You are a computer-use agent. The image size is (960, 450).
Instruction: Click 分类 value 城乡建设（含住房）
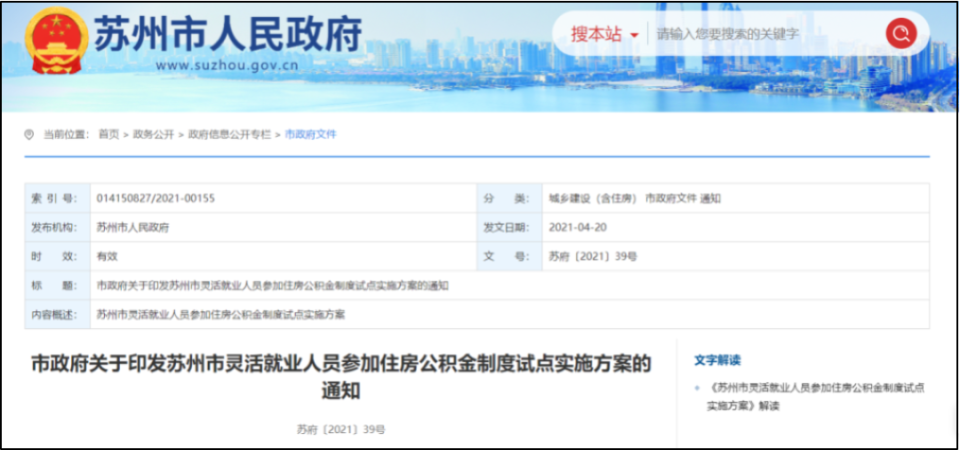[593, 198]
